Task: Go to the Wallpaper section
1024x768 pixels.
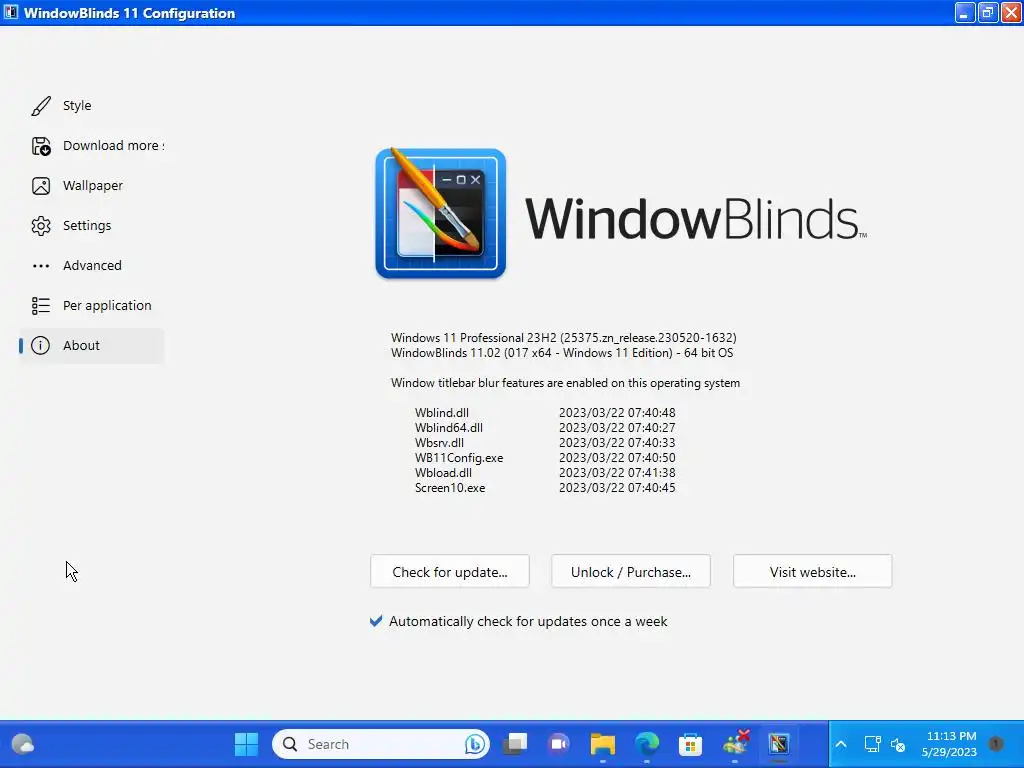Action: (91, 186)
